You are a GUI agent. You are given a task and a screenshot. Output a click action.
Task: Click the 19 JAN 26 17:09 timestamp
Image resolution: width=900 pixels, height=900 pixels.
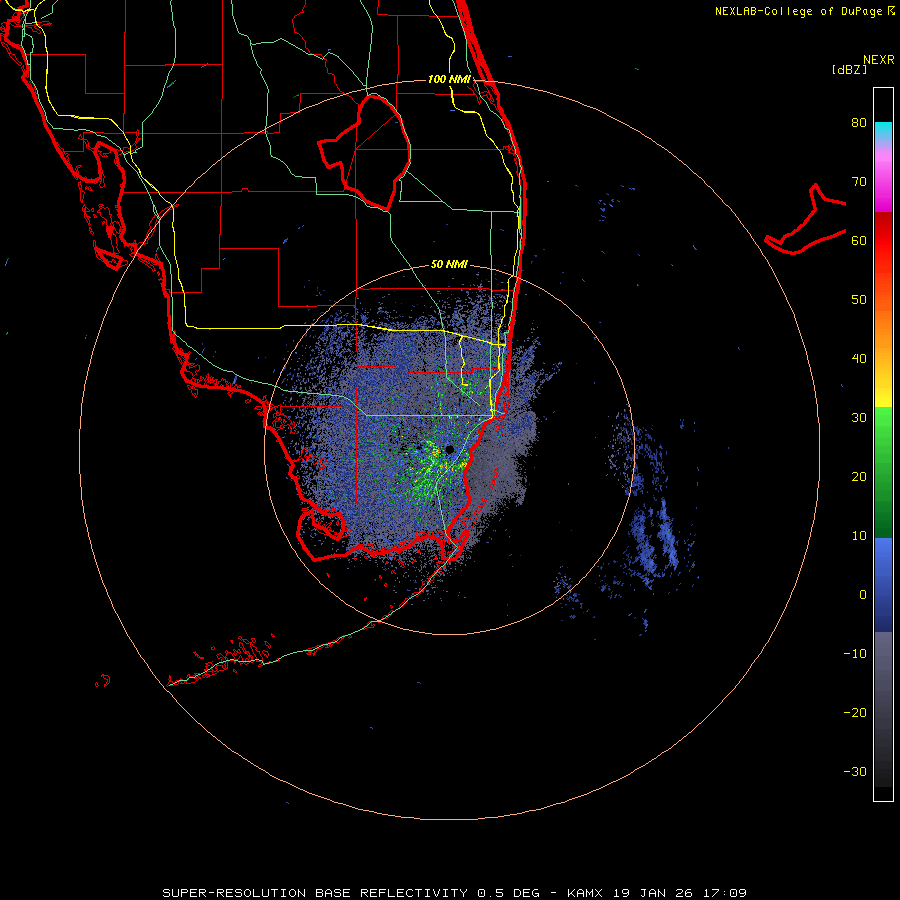[x=680, y=893]
